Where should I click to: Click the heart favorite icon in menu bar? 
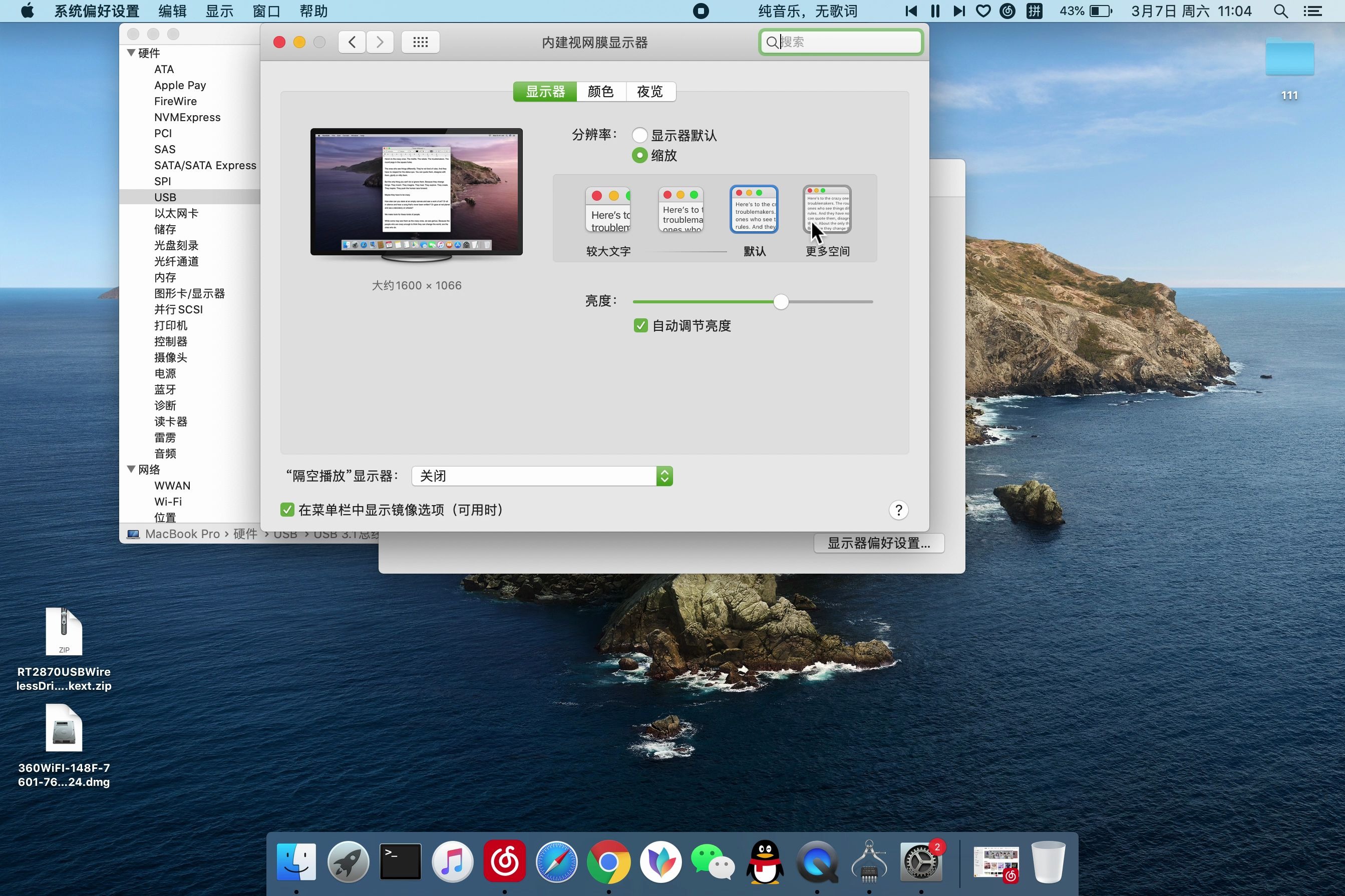click(x=983, y=11)
